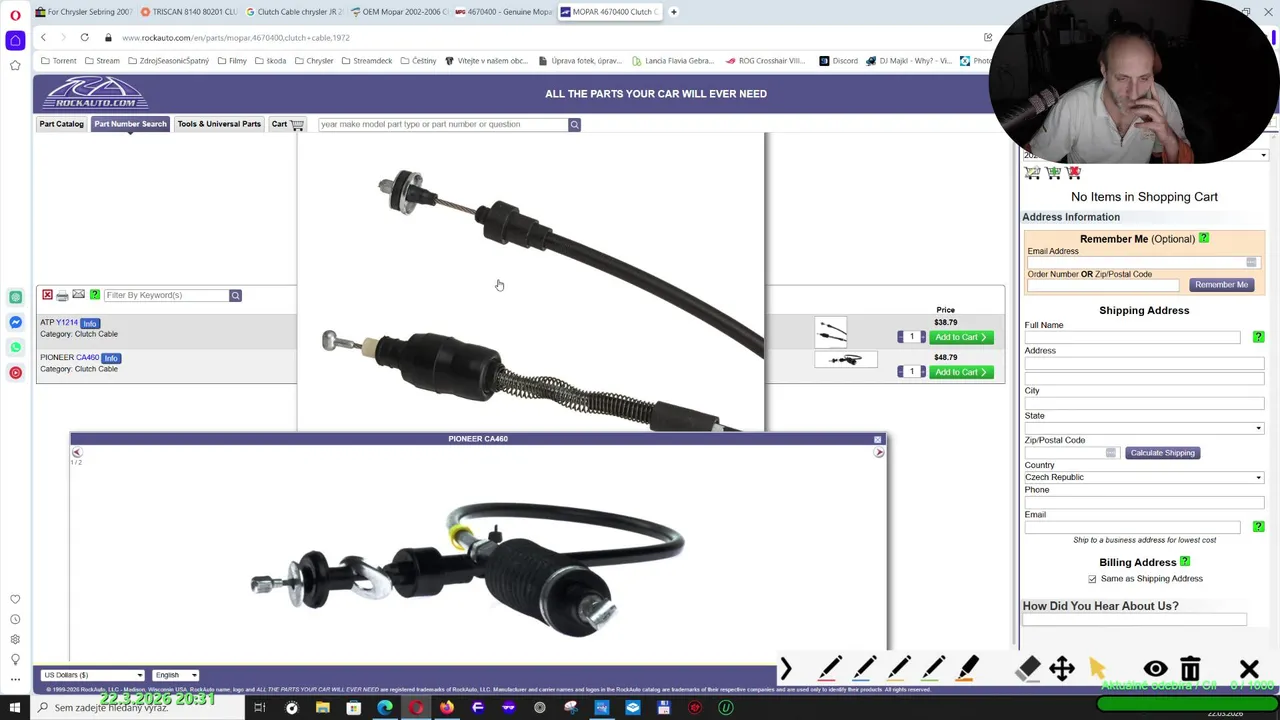Open a new browser tab
This screenshot has height=720, width=1280.
click(673, 12)
